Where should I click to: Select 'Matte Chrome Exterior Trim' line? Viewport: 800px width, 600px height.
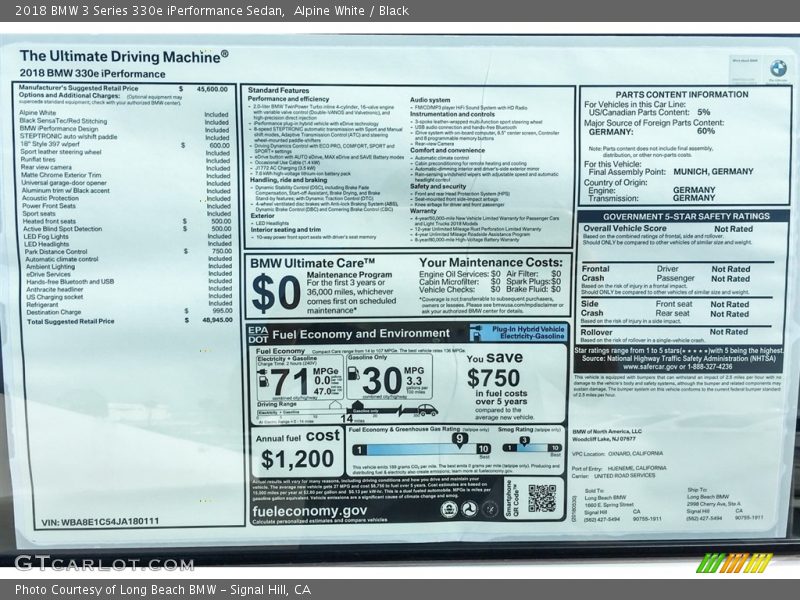pos(61,175)
